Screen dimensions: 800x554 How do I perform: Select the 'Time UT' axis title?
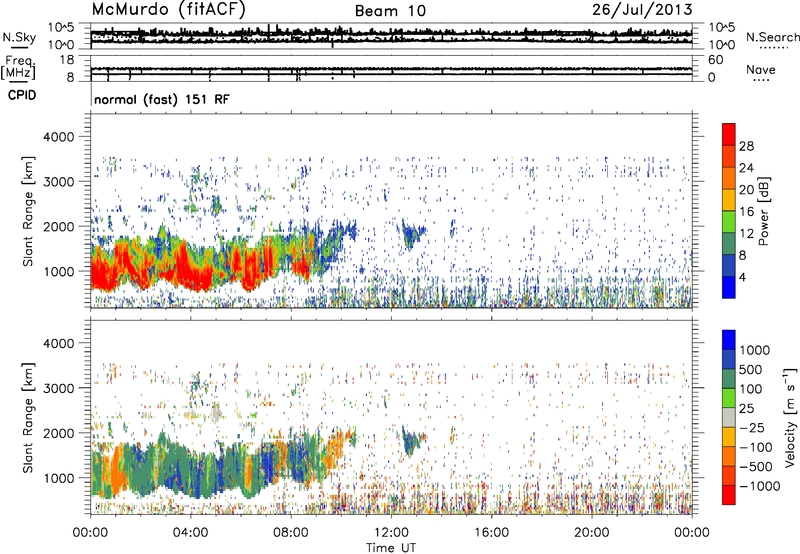pyautogui.click(x=391, y=548)
